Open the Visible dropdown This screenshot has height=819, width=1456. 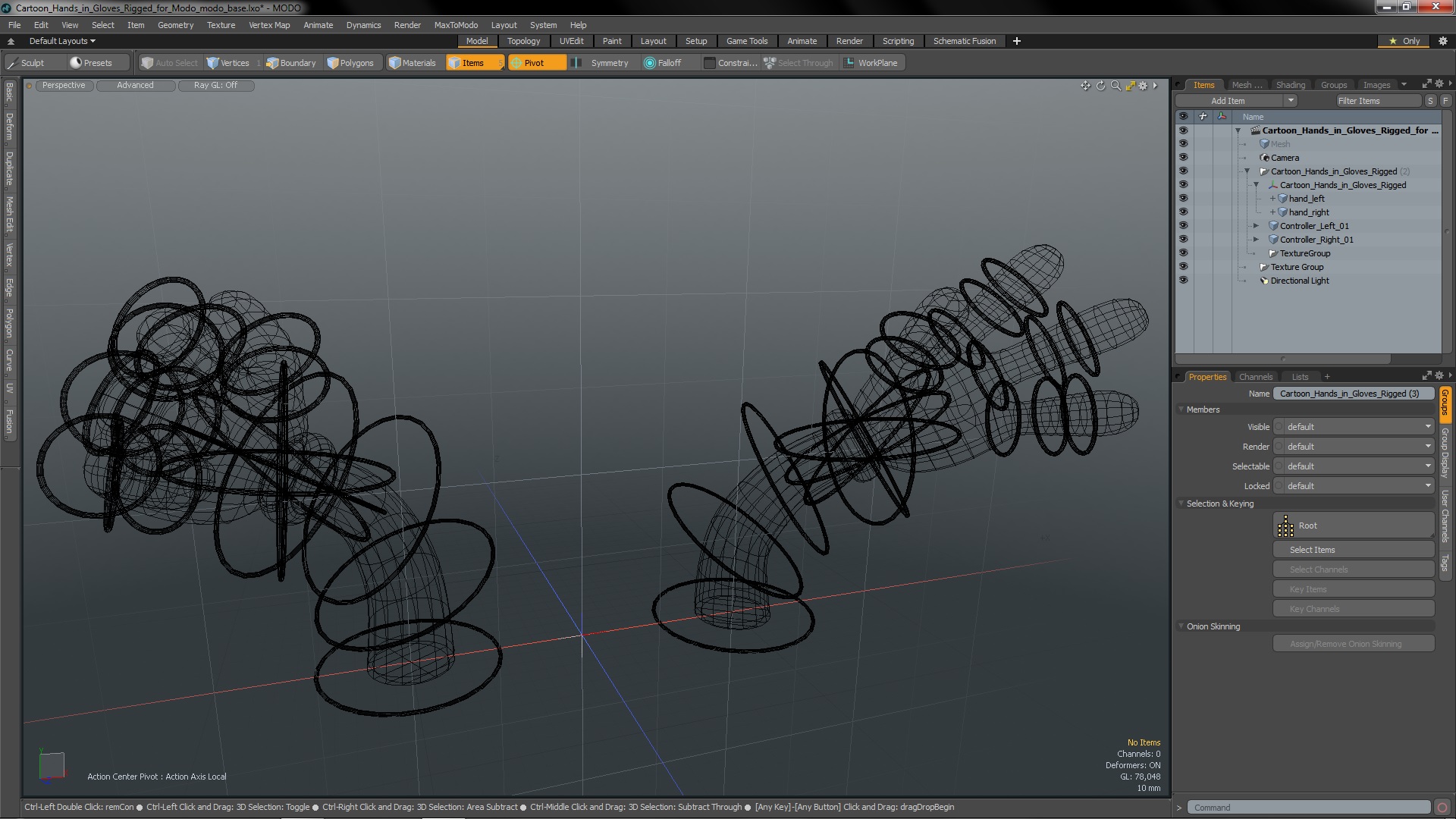pyautogui.click(x=1354, y=427)
